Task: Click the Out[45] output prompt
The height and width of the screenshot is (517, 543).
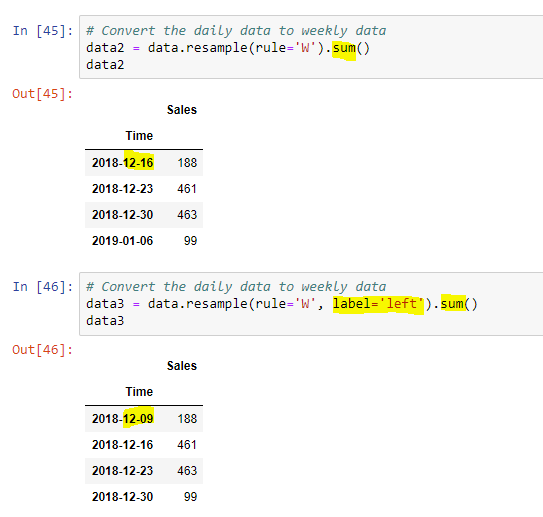Action: pos(43,94)
